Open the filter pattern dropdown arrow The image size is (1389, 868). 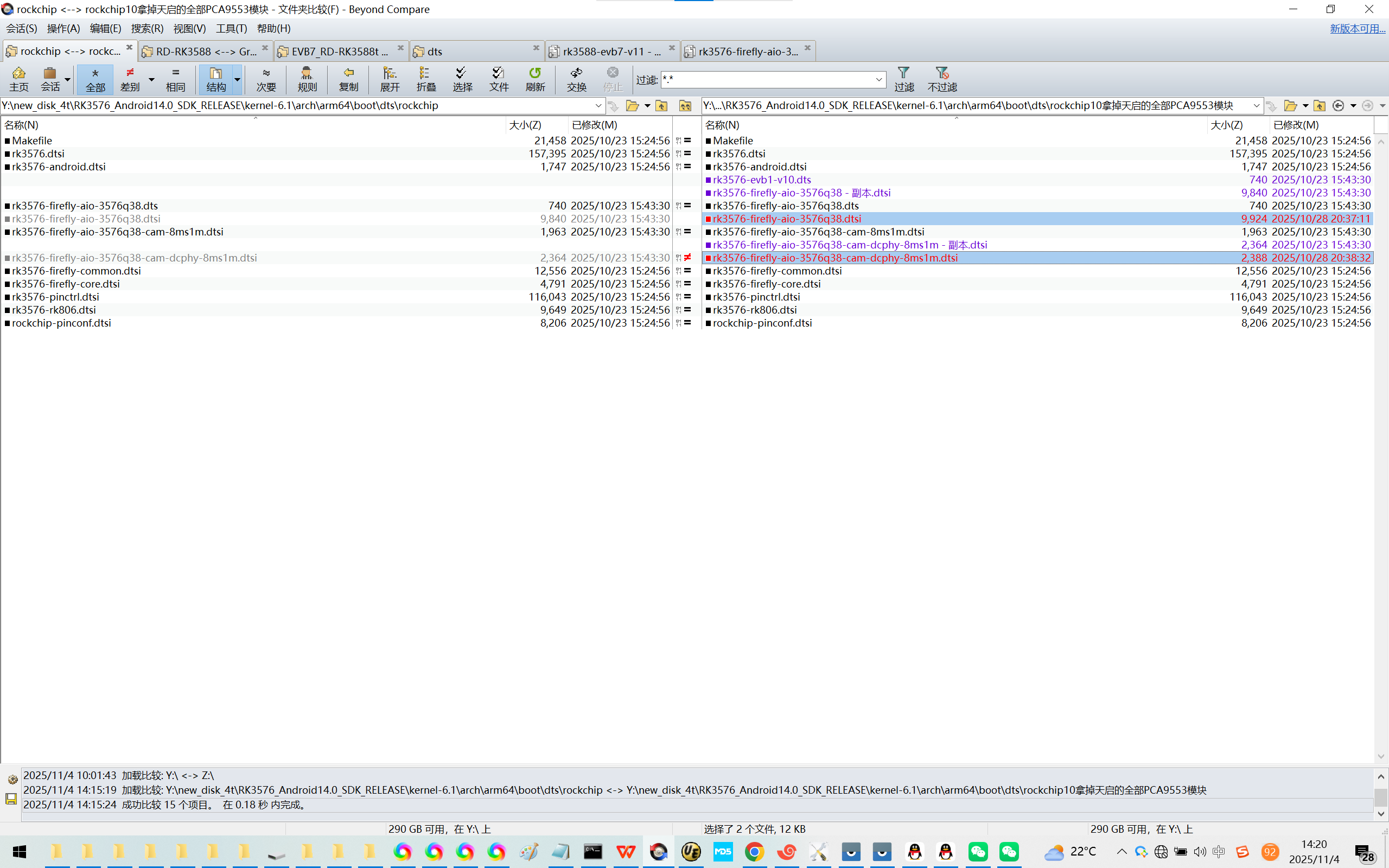pos(879,80)
